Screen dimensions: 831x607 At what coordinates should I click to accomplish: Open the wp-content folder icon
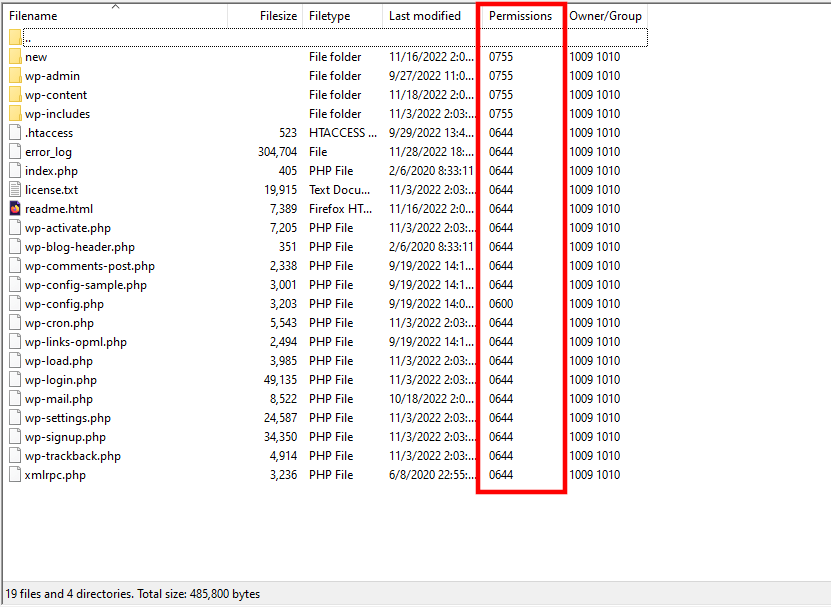(14, 94)
